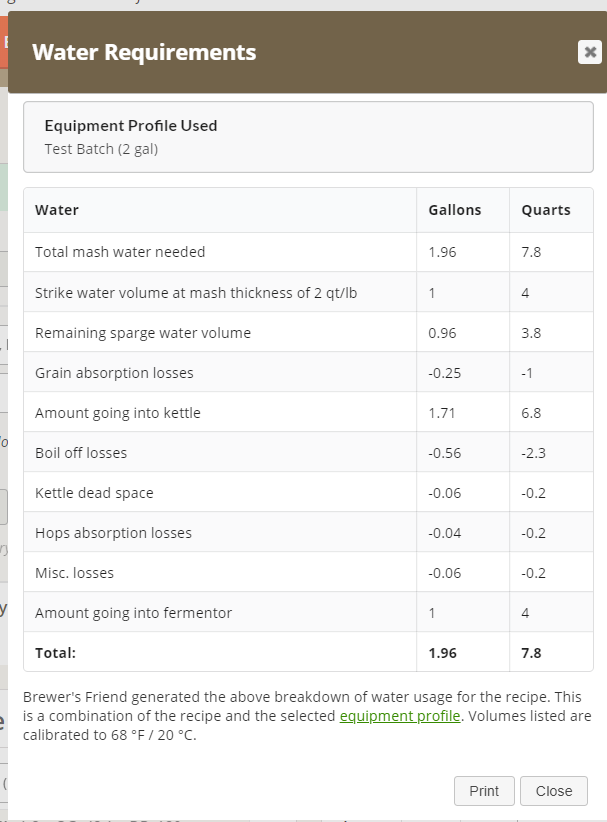
Task: Click the Total row label
Action: point(56,653)
